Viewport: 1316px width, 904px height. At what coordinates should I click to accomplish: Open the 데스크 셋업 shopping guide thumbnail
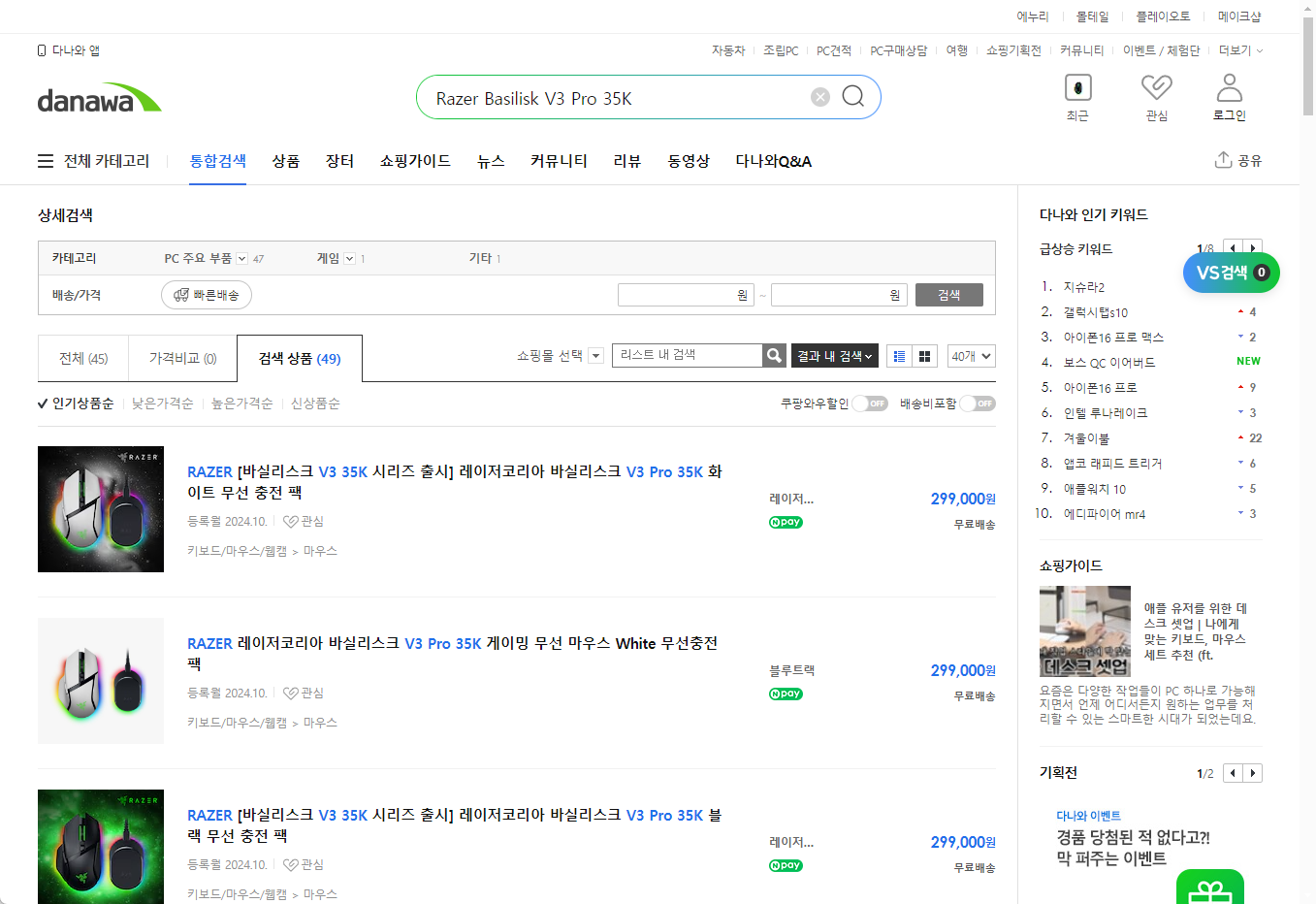[x=1085, y=631]
